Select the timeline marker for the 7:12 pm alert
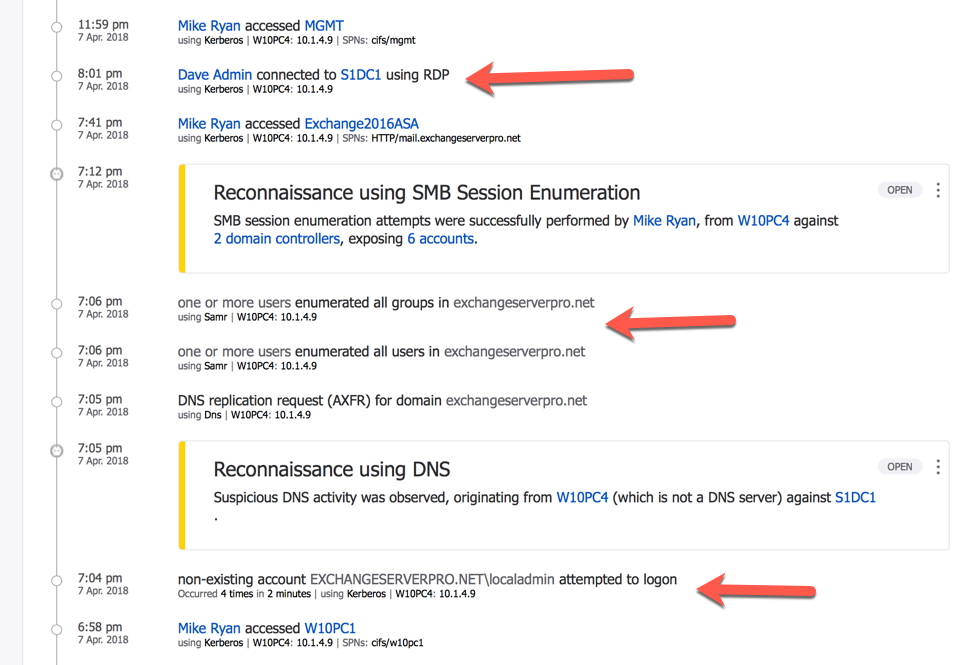974x665 pixels. (x=57, y=172)
